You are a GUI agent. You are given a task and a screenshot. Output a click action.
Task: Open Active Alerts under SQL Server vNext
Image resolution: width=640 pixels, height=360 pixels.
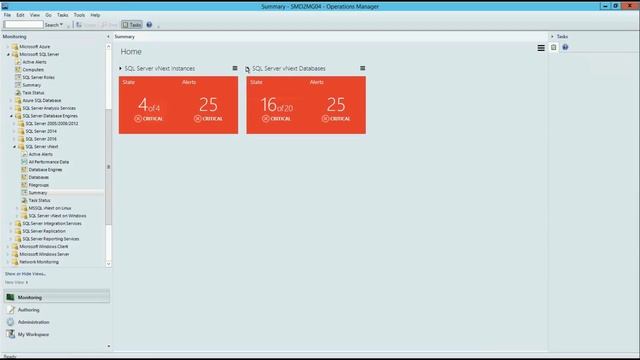pos(40,154)
